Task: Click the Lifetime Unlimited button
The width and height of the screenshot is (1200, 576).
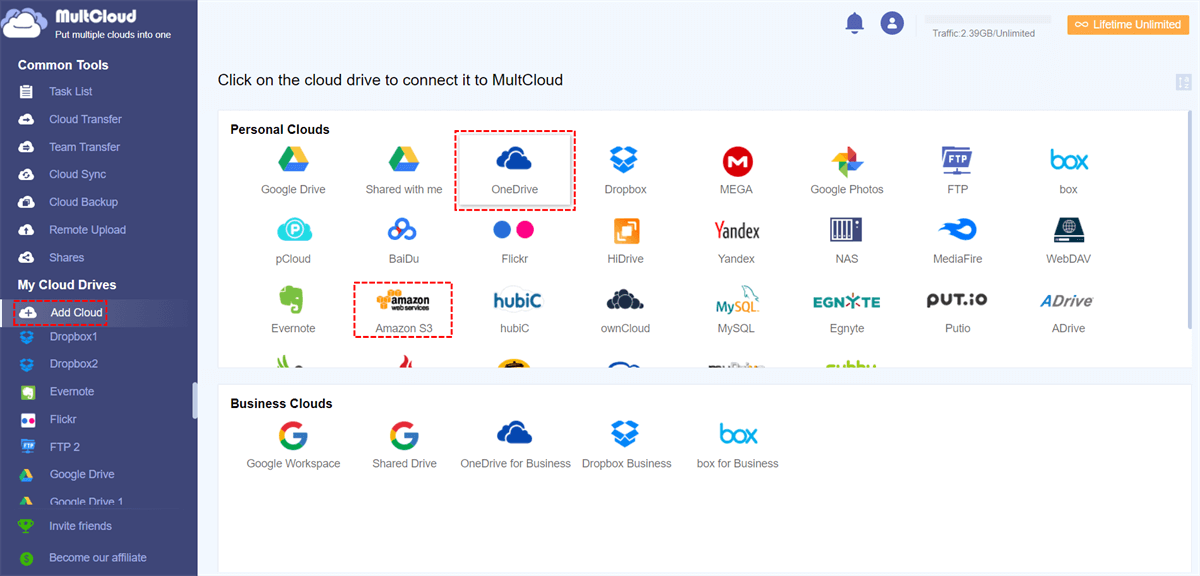Action: [1126, 25]
